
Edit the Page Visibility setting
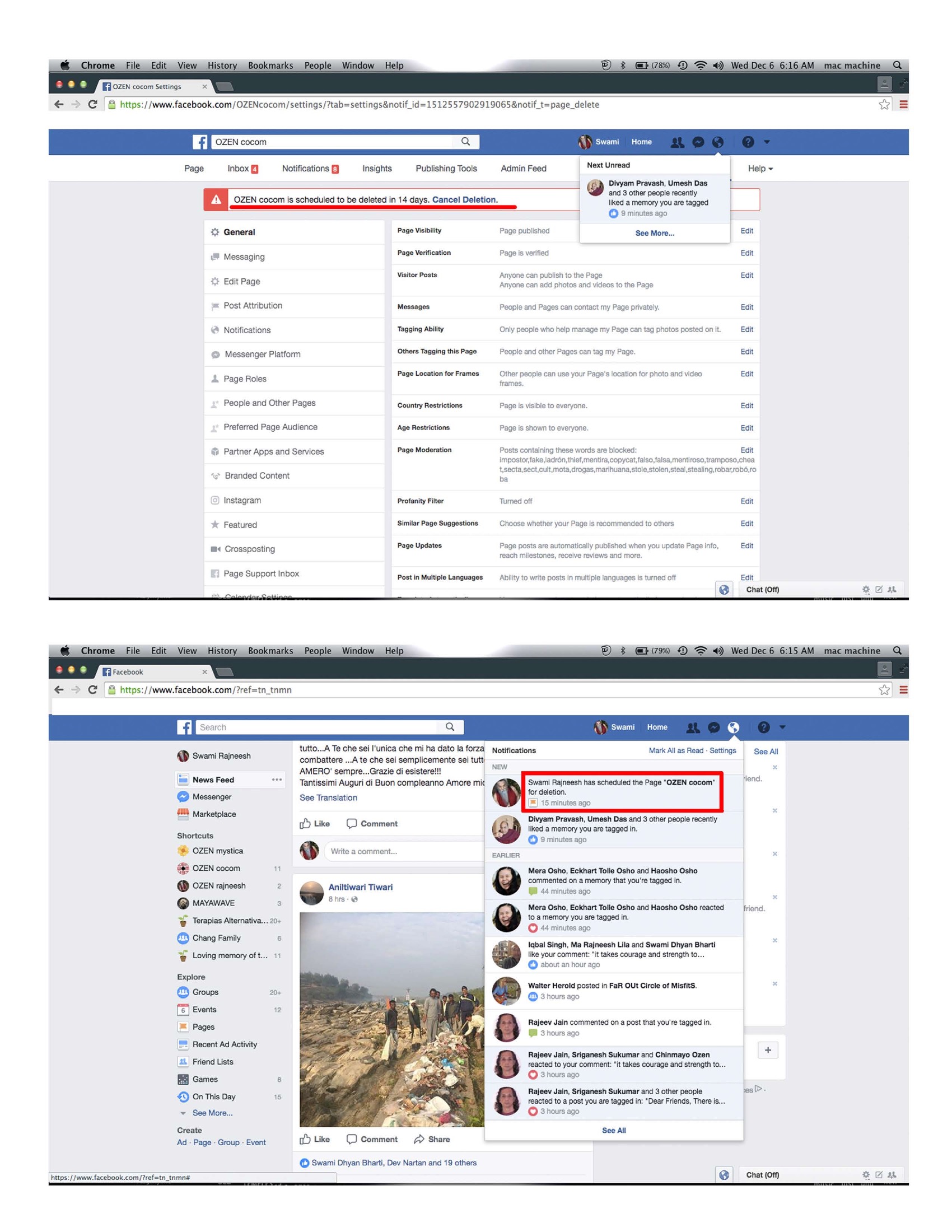(746, 231)
